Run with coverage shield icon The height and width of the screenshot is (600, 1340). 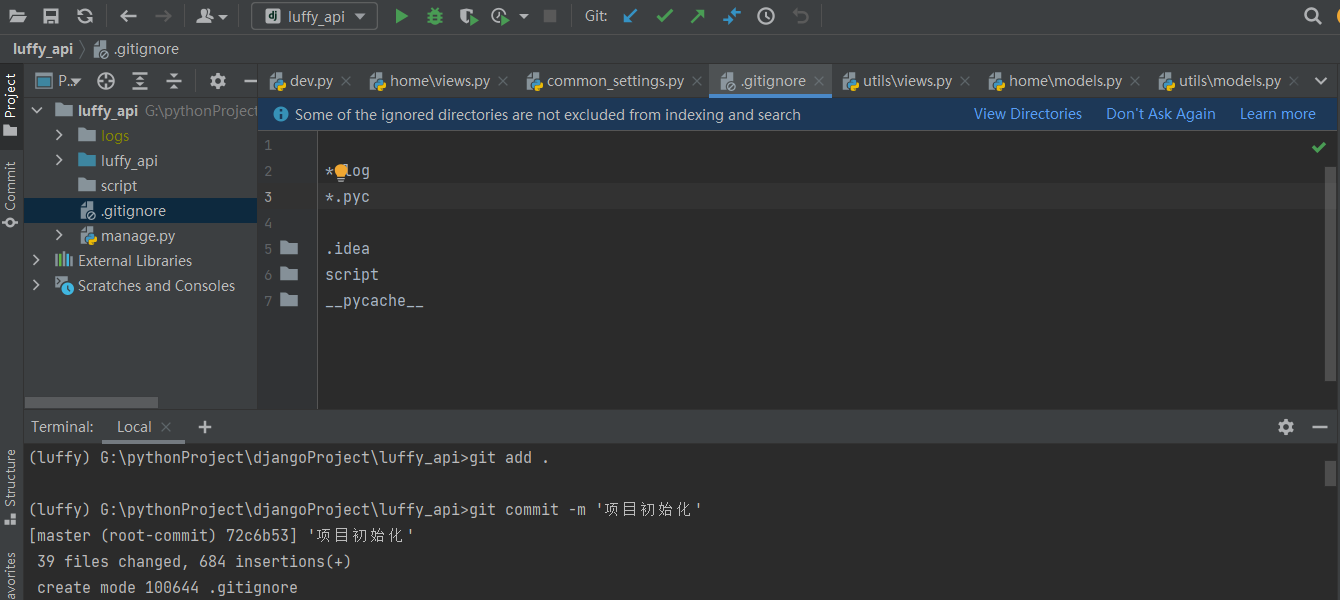pos(467,16)
